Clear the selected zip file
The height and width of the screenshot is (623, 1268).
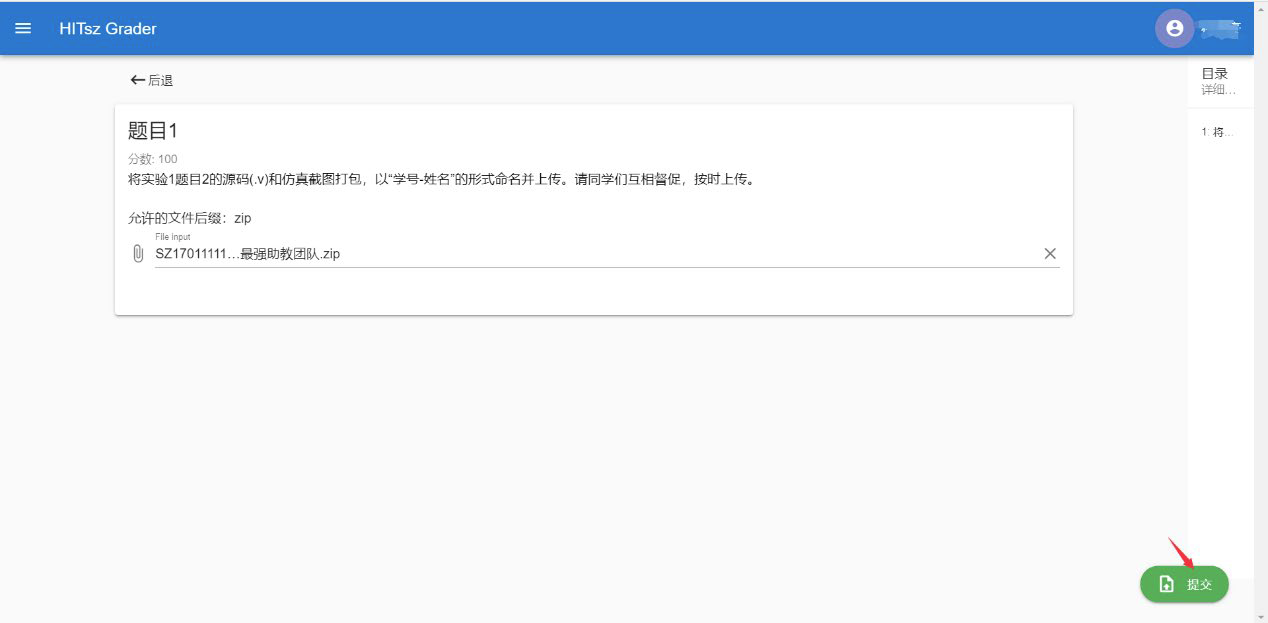pos(1050,254)
